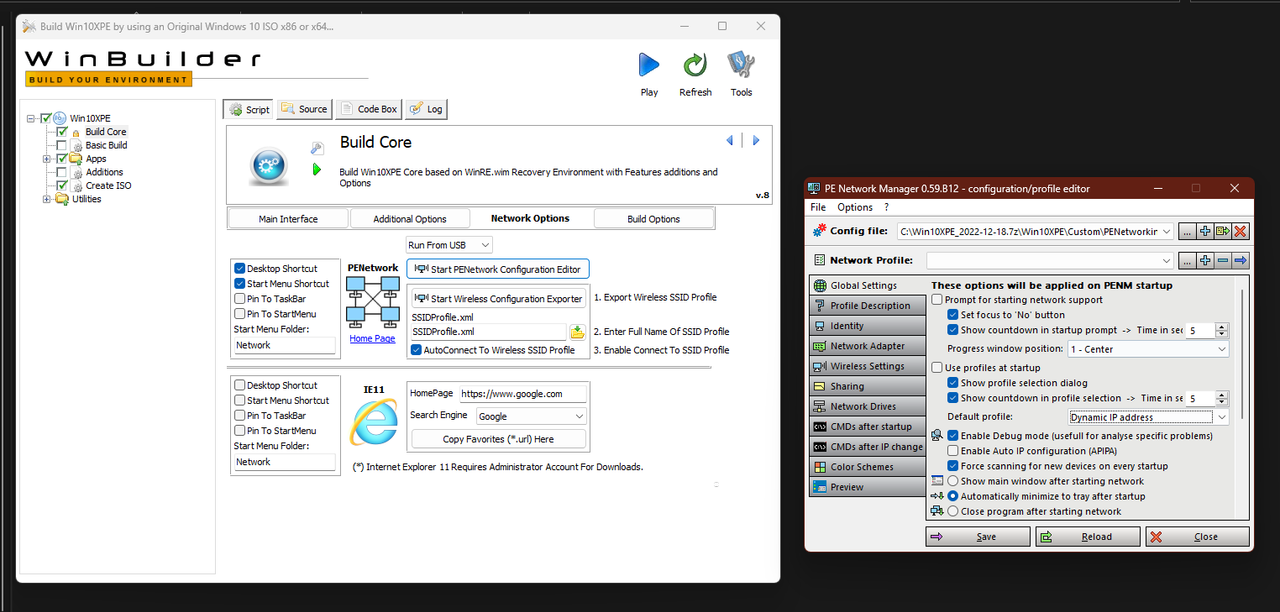Open the Wireless Settings section

[x=867, y=366]
